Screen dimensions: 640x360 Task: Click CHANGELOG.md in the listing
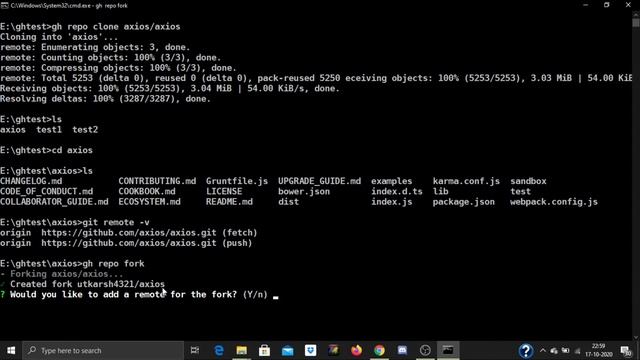[31, 181]
